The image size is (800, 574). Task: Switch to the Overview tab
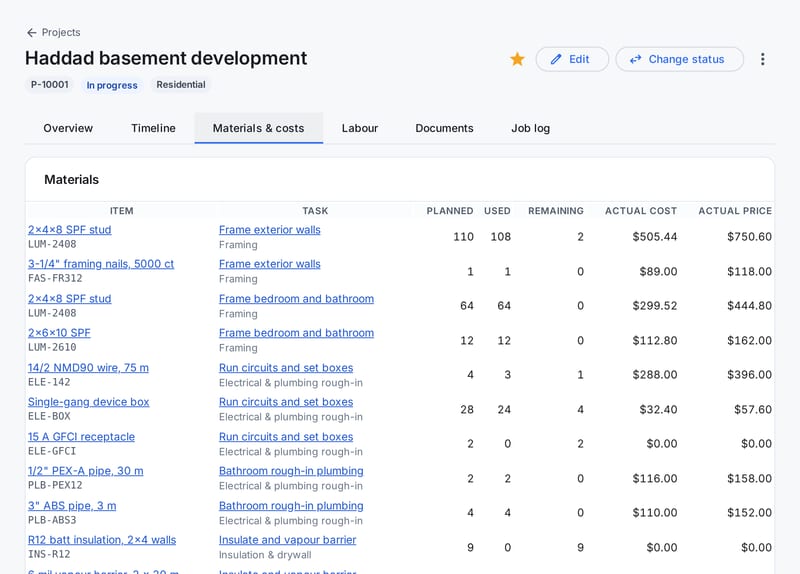[68, 128]
